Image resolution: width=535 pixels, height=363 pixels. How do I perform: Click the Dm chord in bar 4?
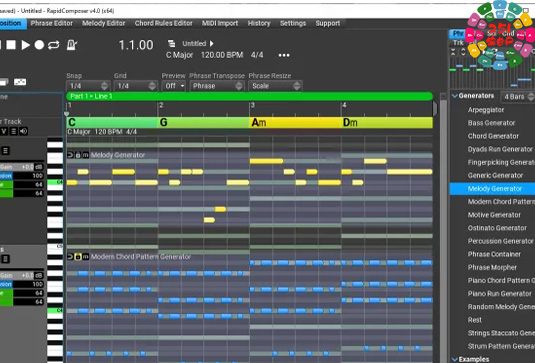387,122
